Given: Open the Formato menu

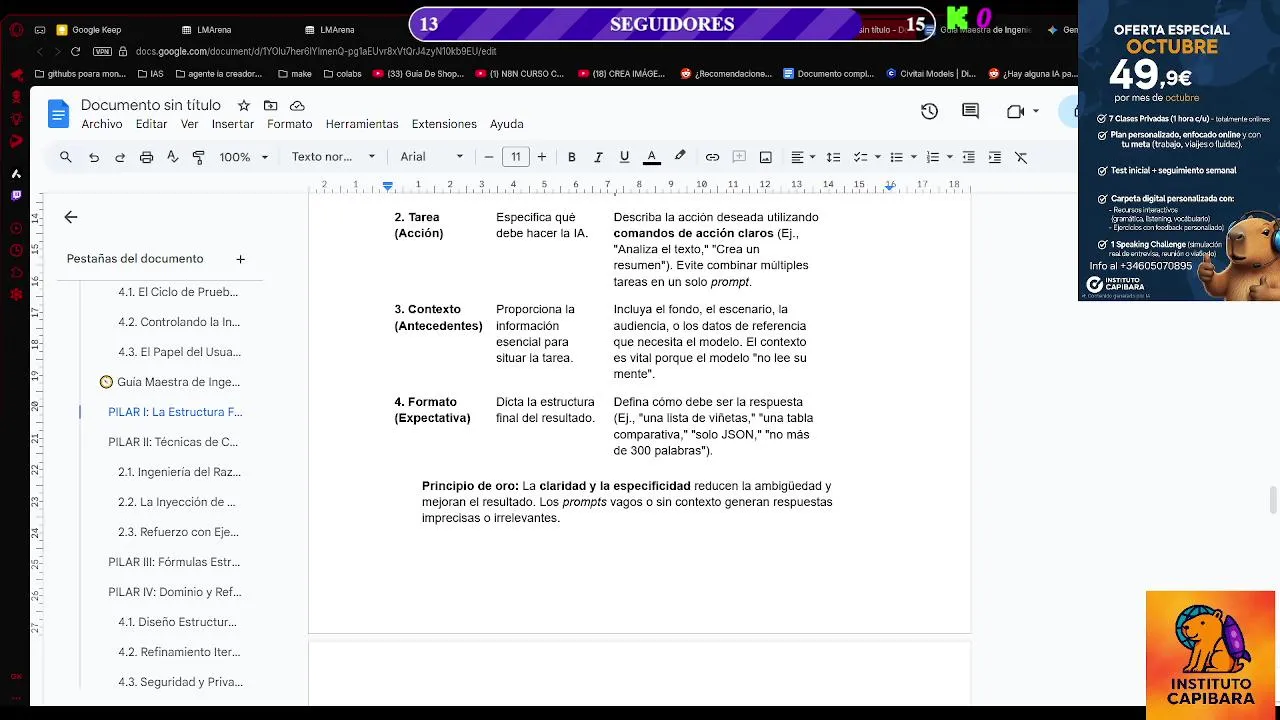Looking at the screenshot, I should (x=290, y=124).
